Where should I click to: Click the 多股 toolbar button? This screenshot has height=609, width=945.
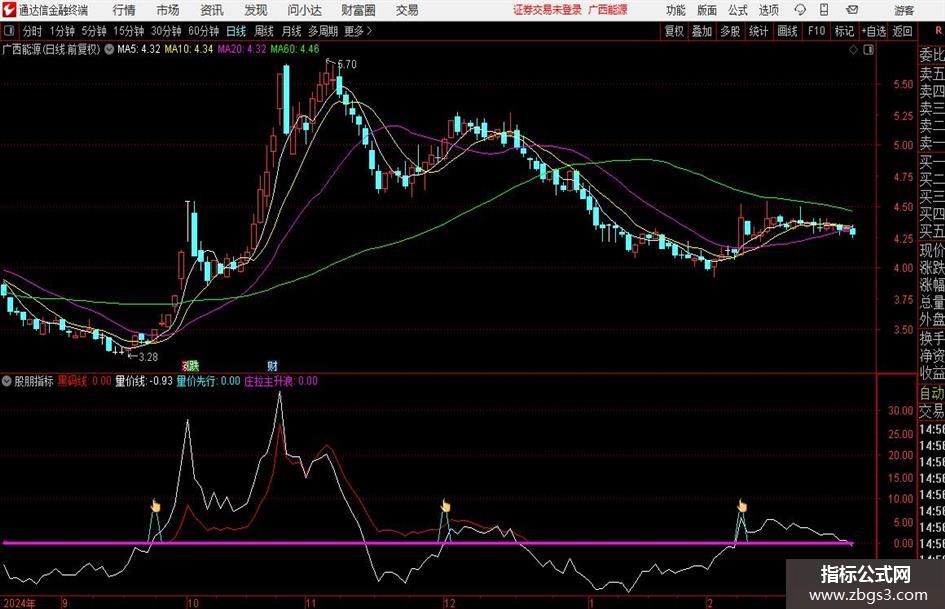(730, 31)
